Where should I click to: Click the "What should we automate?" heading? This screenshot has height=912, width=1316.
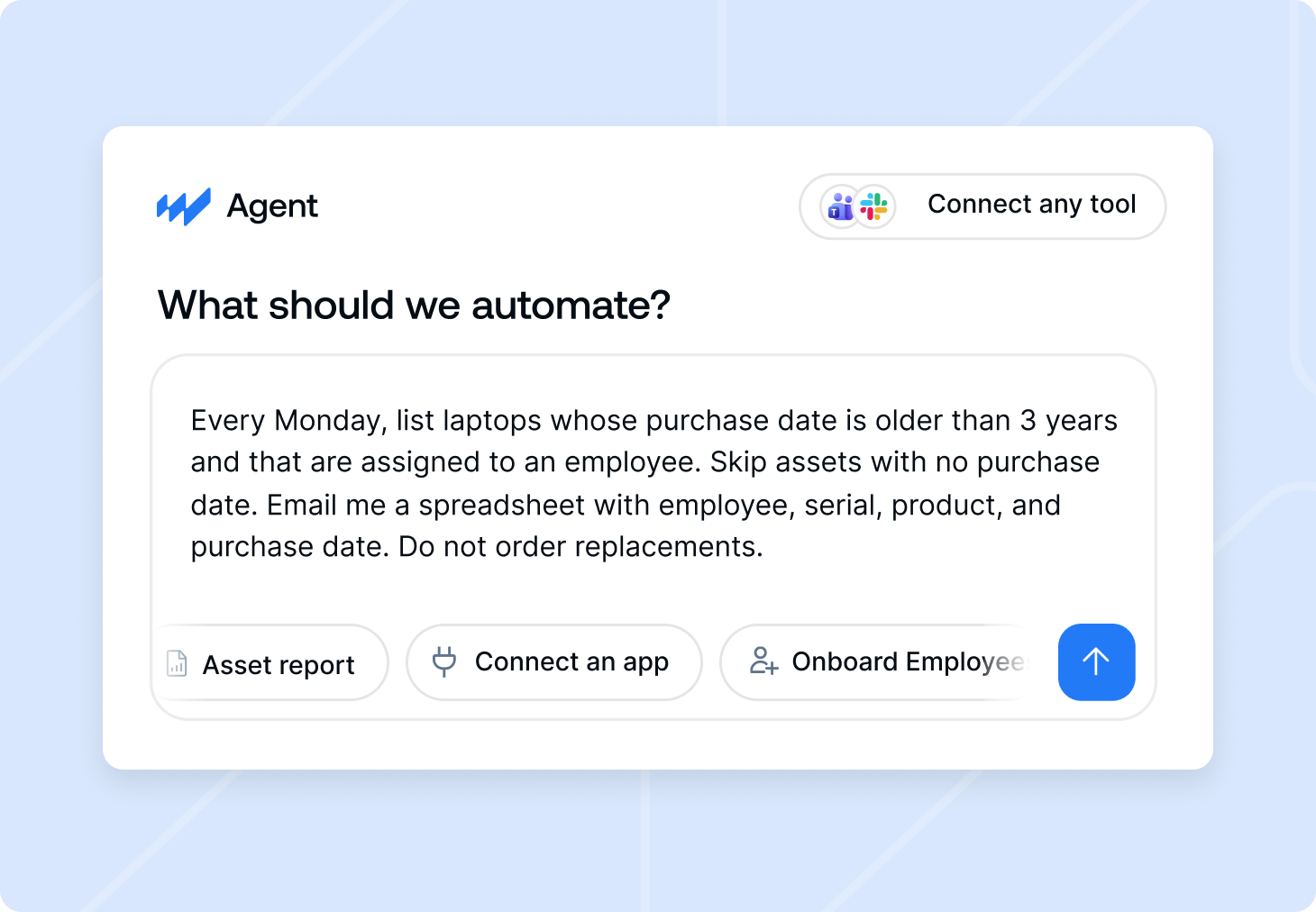(x=414, y=306)
